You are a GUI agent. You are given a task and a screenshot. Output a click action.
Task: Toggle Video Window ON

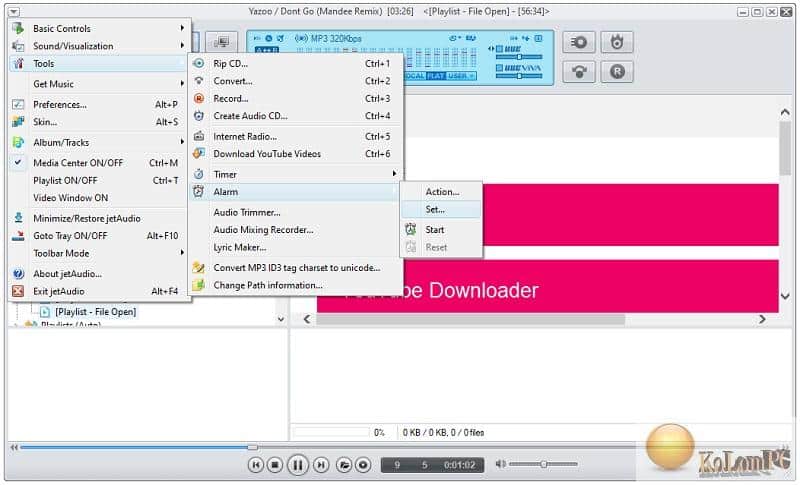(99, 198)
